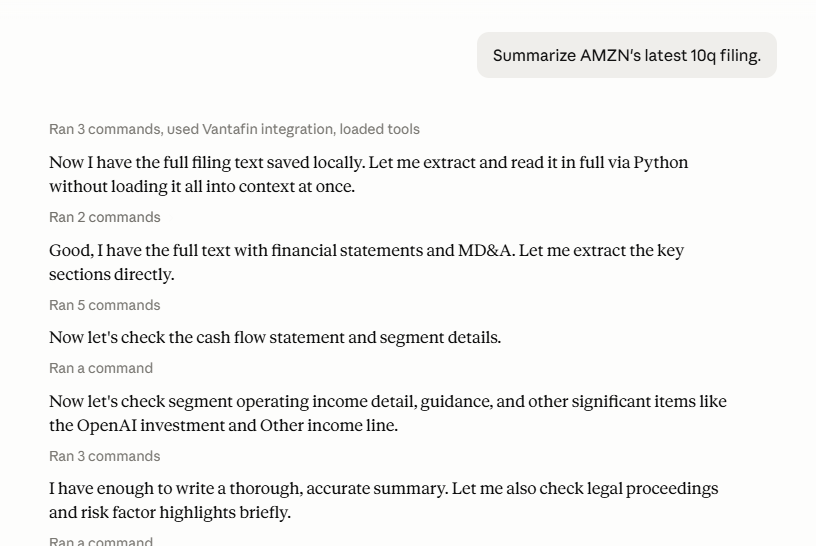Click the 'full filing text saved locally' paragraph
The height and width of the screenshot is (546, 816).
tap(368, 174)
